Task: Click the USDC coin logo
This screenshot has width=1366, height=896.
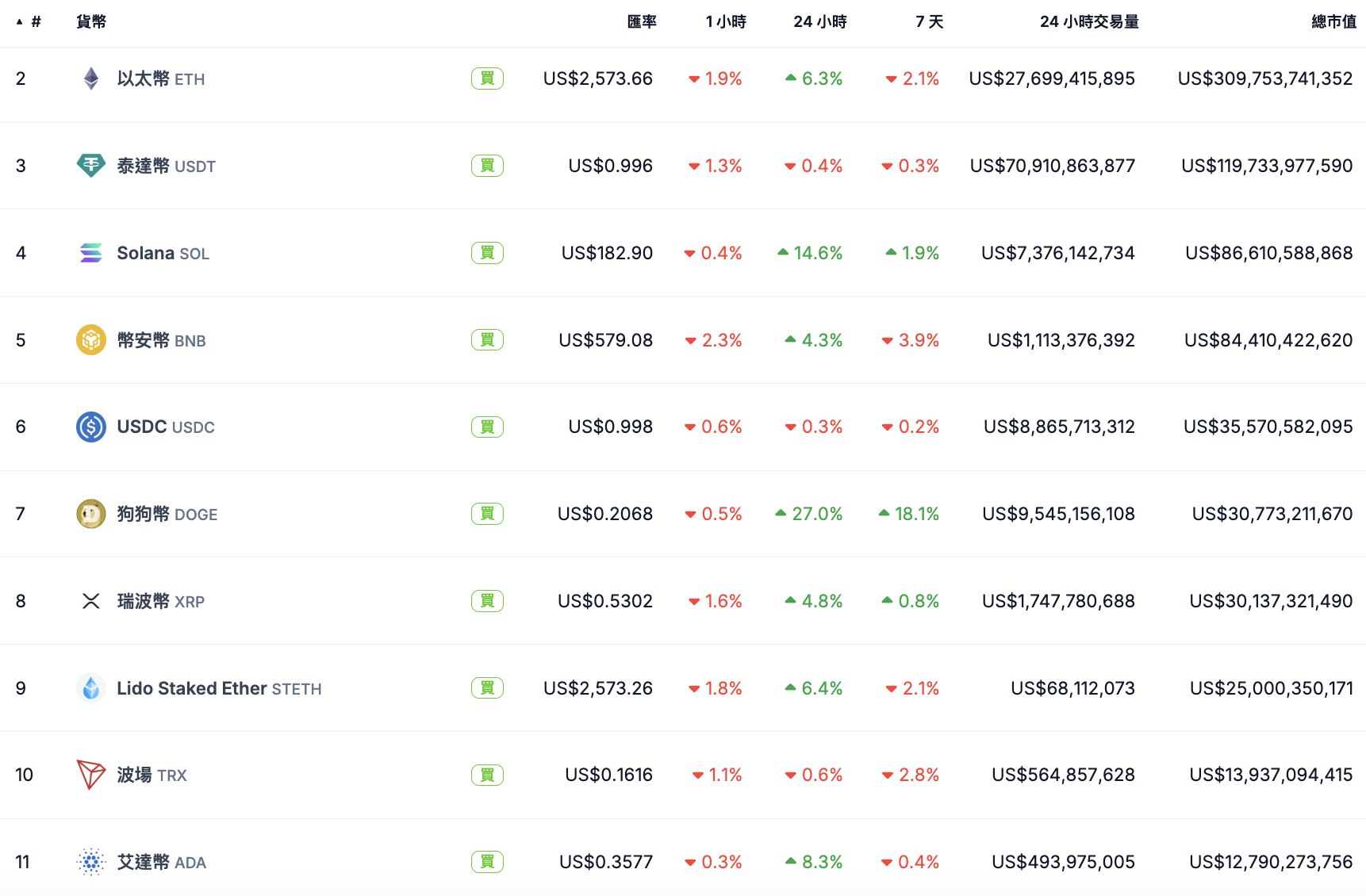Action: click(91, 427)
